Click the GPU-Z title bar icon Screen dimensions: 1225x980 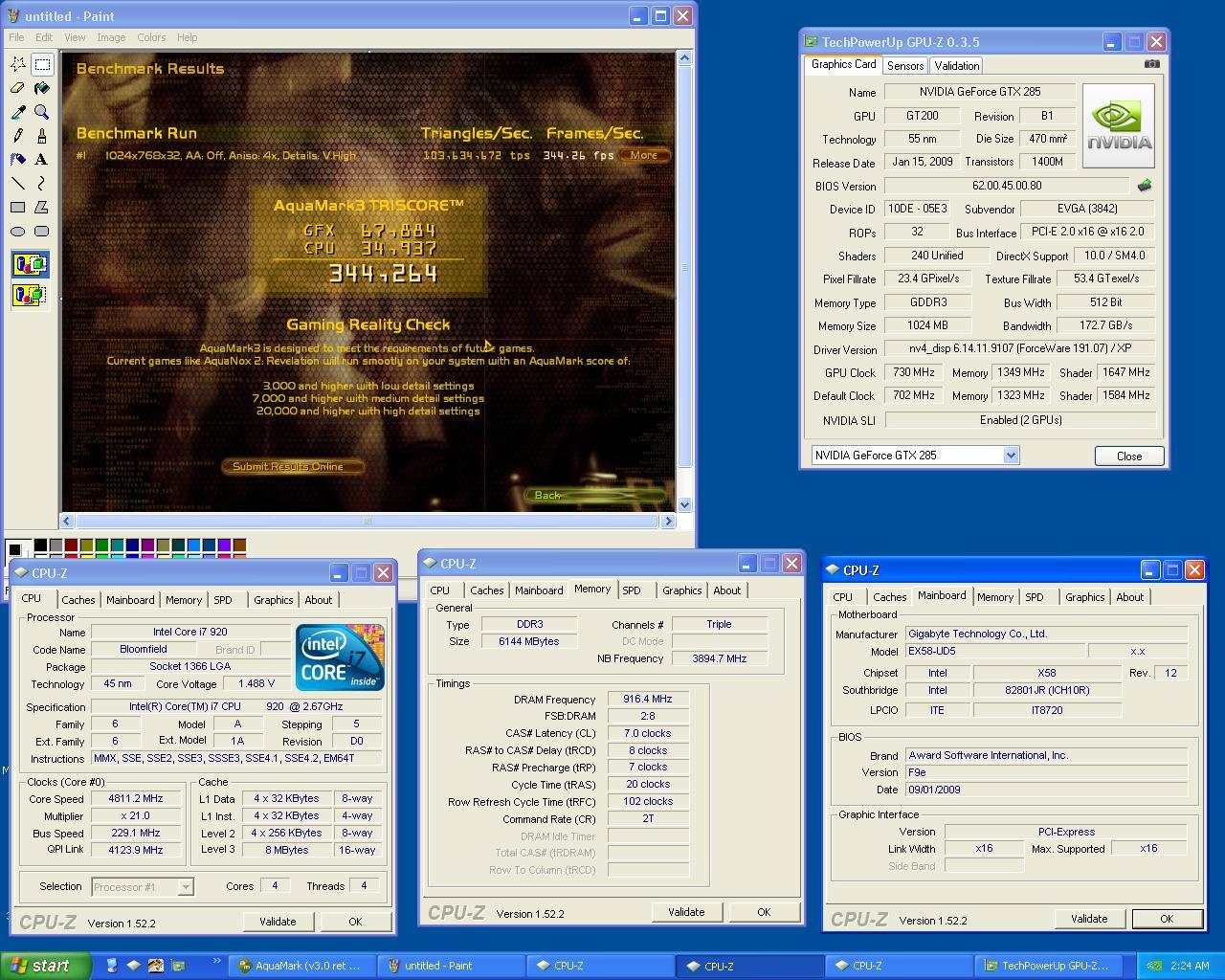(811, 42)
